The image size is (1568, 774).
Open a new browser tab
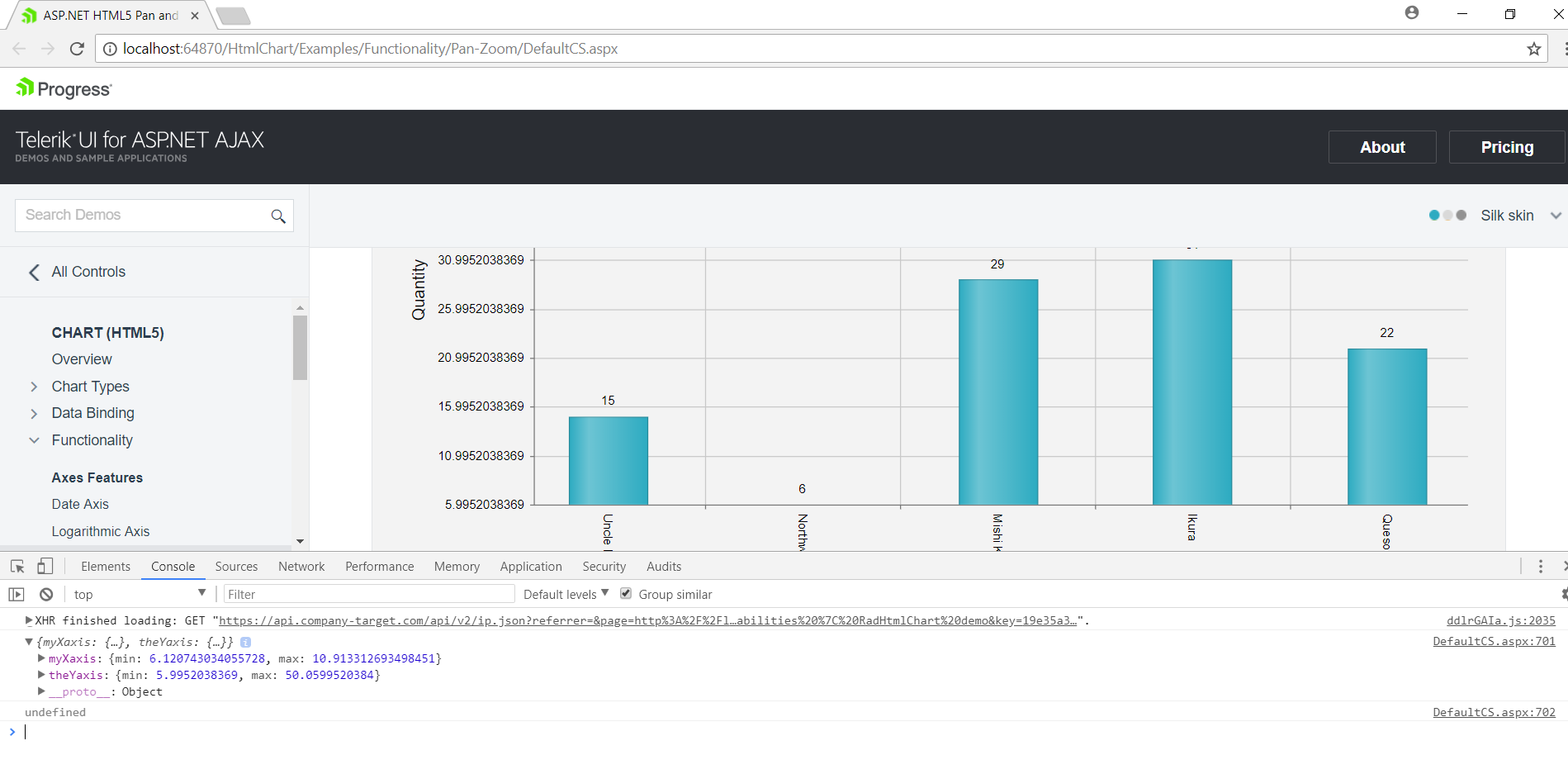point(233,16)
